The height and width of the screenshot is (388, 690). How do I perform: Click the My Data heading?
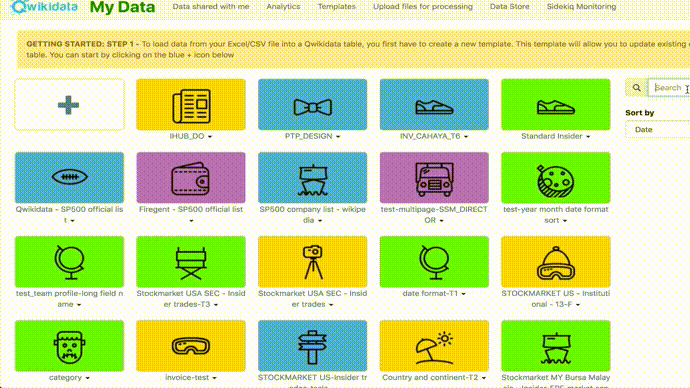tap(122, 7)
